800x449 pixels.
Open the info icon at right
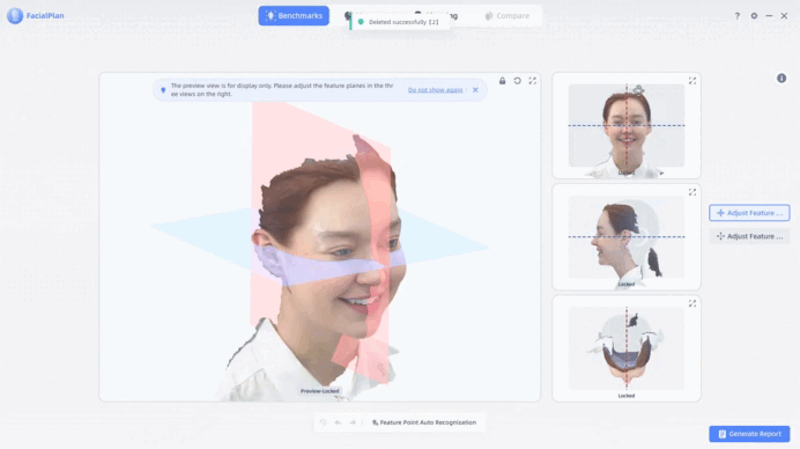781,78
